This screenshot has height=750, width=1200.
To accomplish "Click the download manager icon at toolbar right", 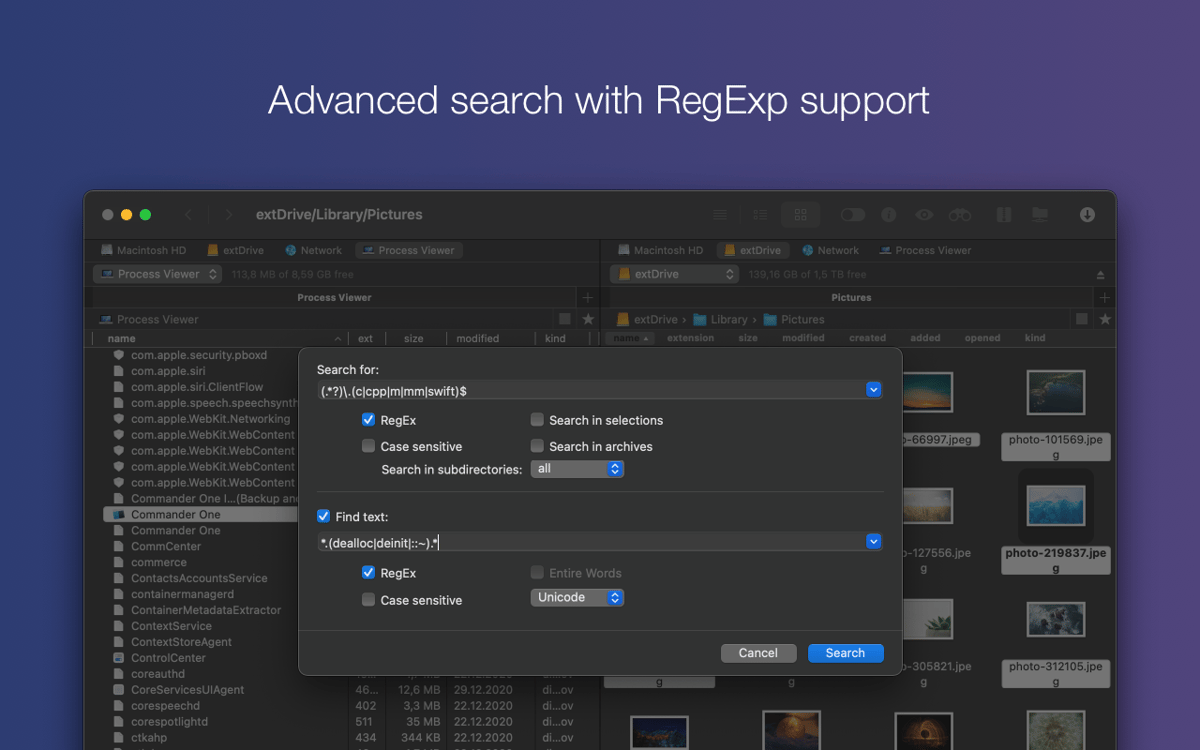I will pyautogui.click(x=1087, y=214).
